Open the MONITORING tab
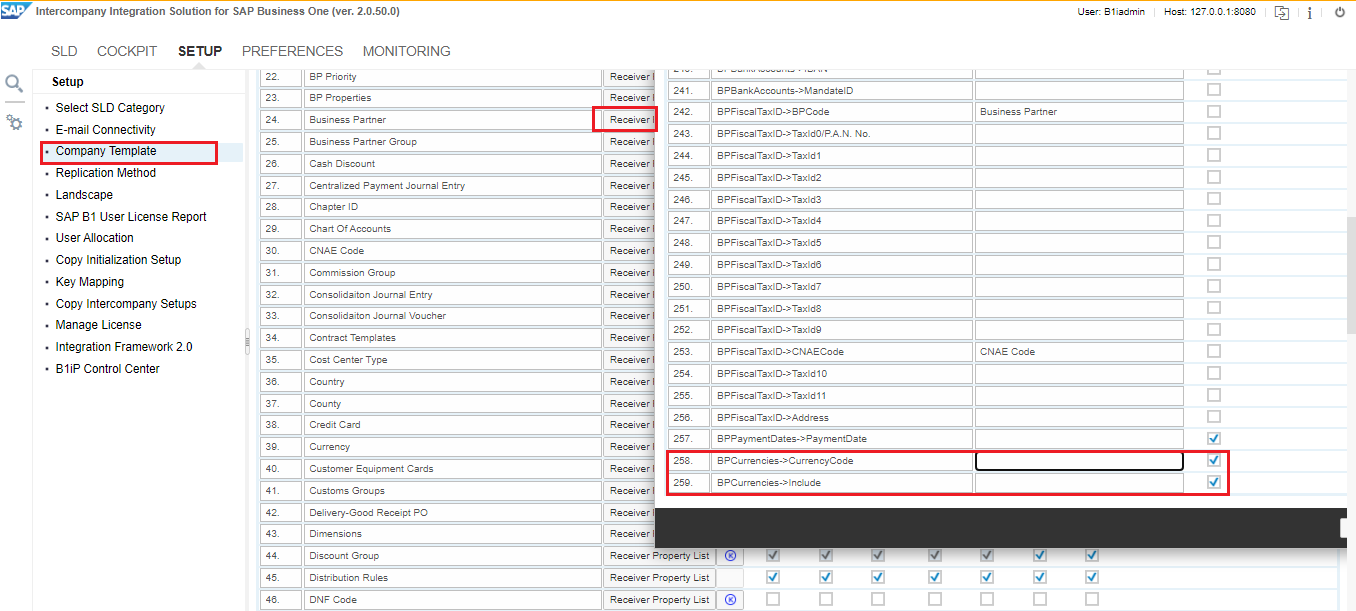1356x611 pixels. 406,51
